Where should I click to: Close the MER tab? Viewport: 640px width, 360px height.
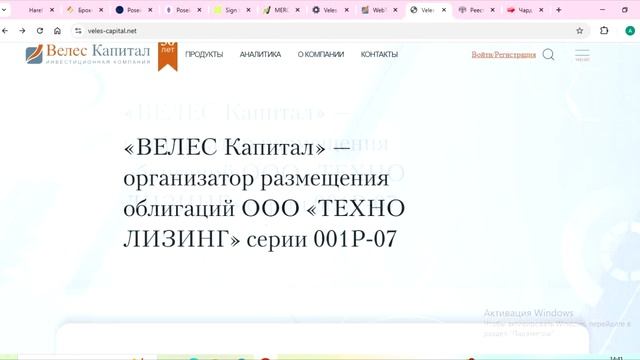point(298,10)
